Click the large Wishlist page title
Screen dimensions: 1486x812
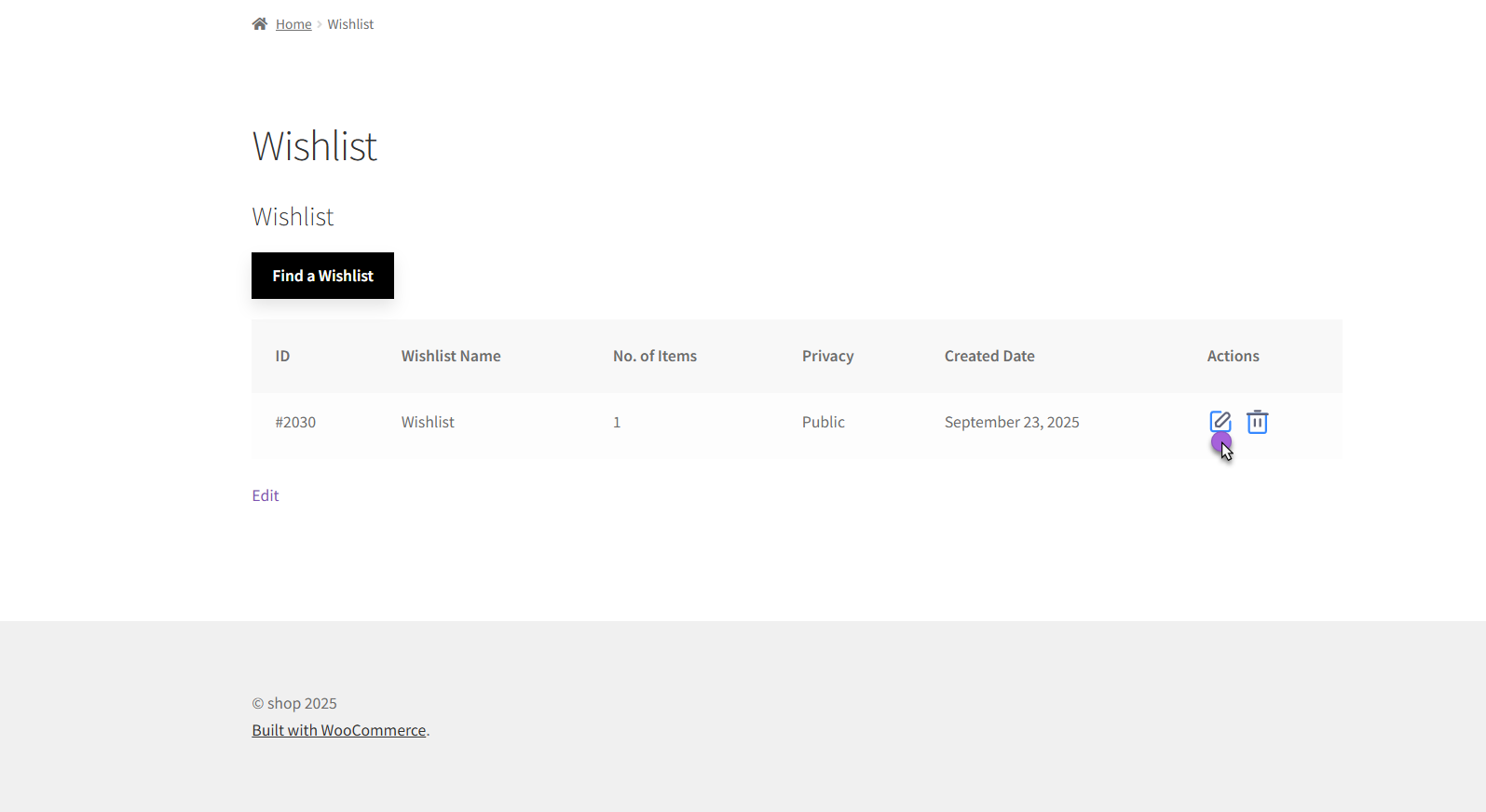315,146
